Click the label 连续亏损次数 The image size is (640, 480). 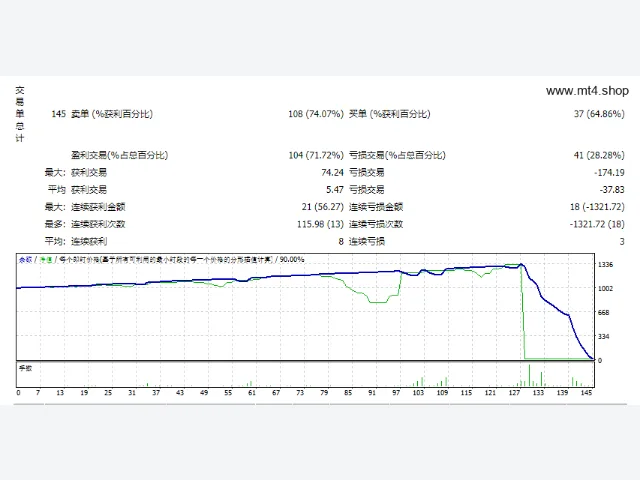[x=376, y=224]
